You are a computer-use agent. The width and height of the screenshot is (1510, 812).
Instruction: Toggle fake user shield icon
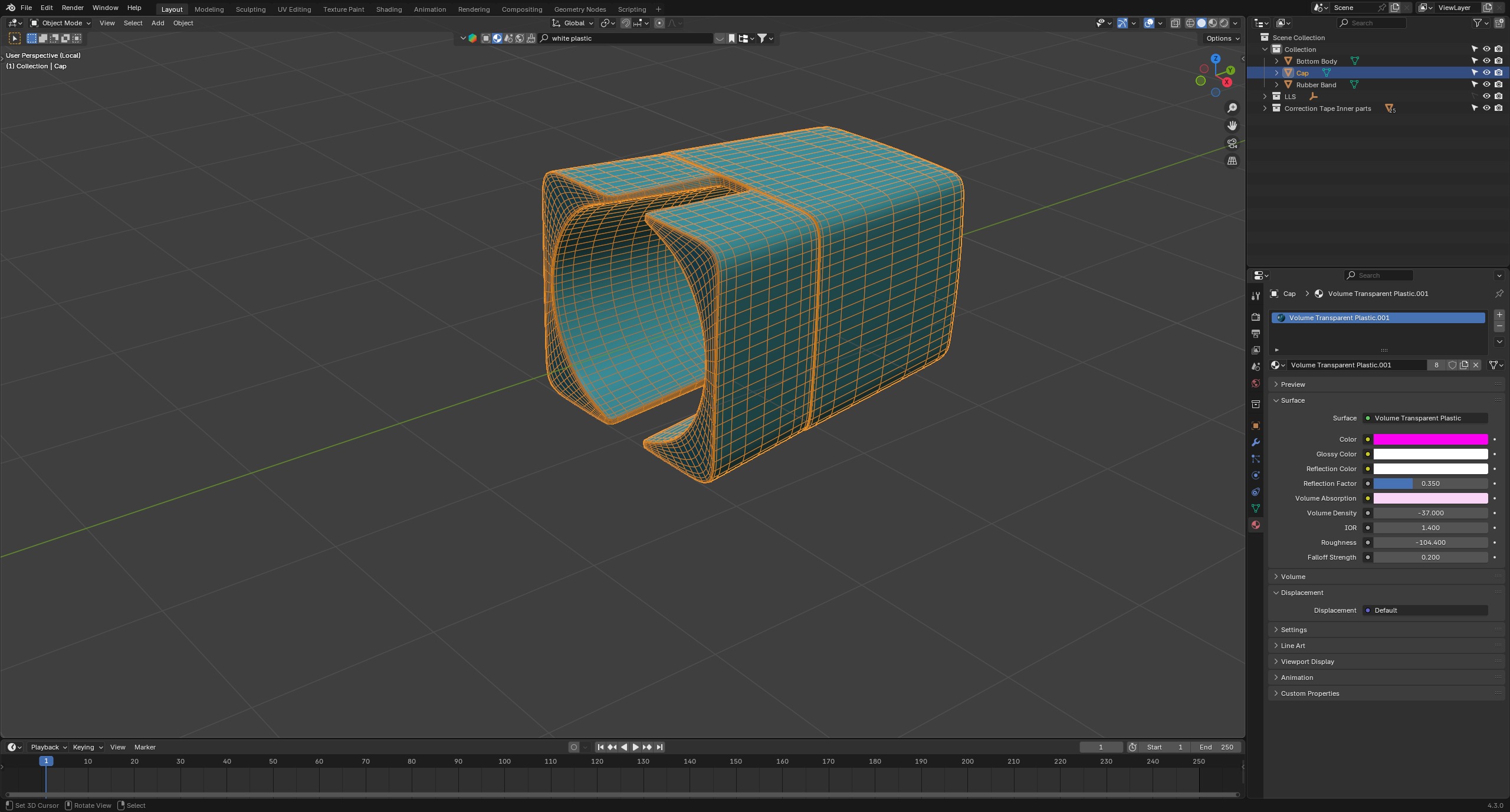tap(1452, 365)
